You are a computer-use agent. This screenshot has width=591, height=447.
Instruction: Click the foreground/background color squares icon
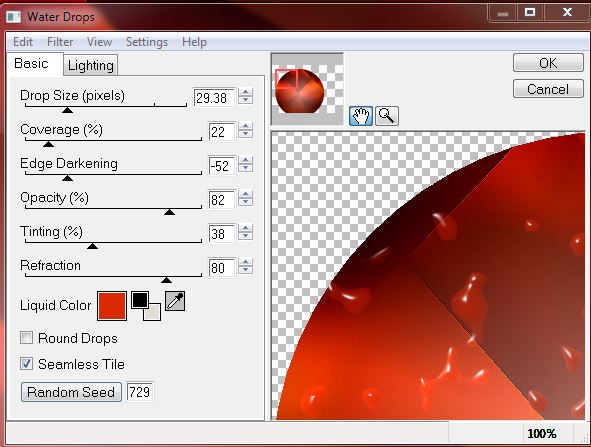click(x=146, y=306)
